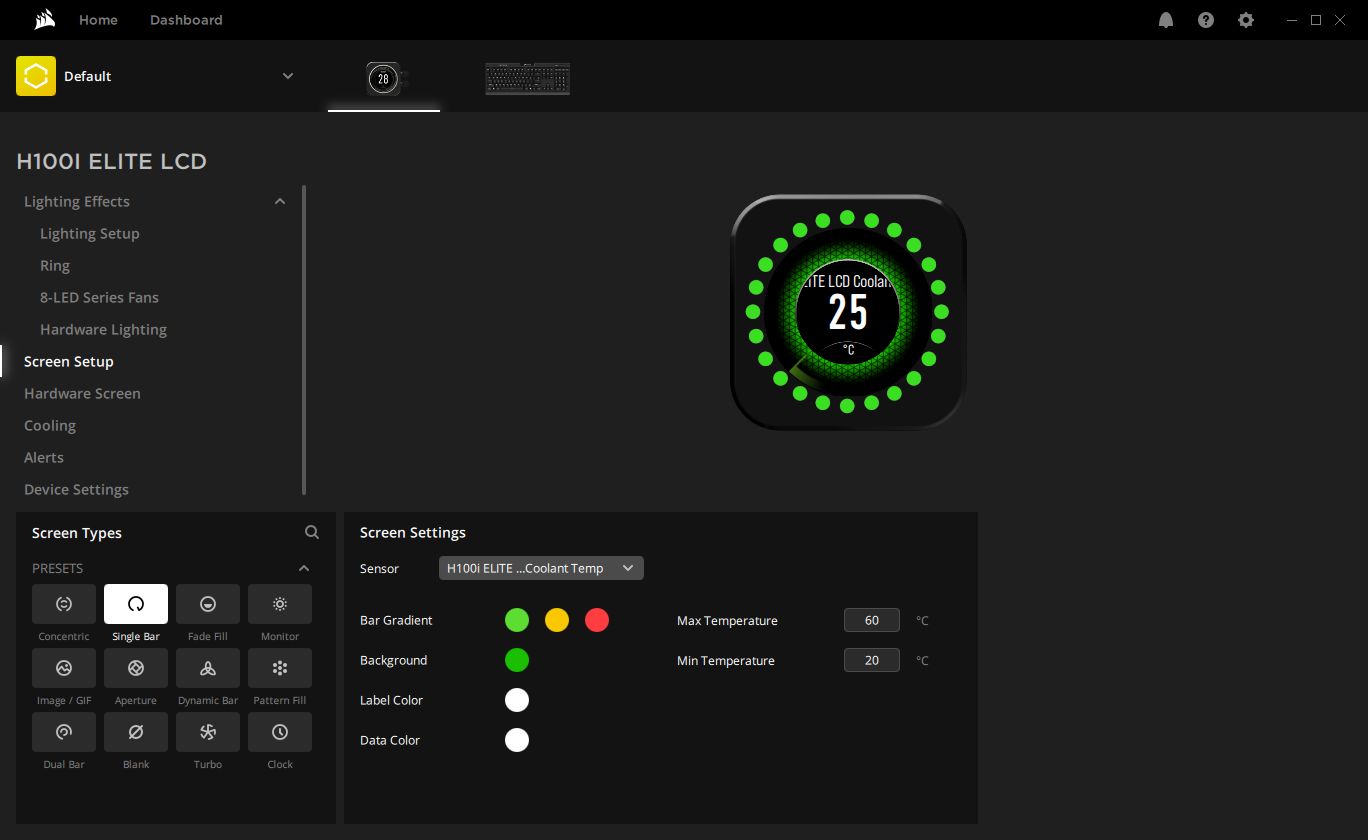Collapse the Lighting Effects section
Viewport: 1368px width, 840px height.
(280, 201)
